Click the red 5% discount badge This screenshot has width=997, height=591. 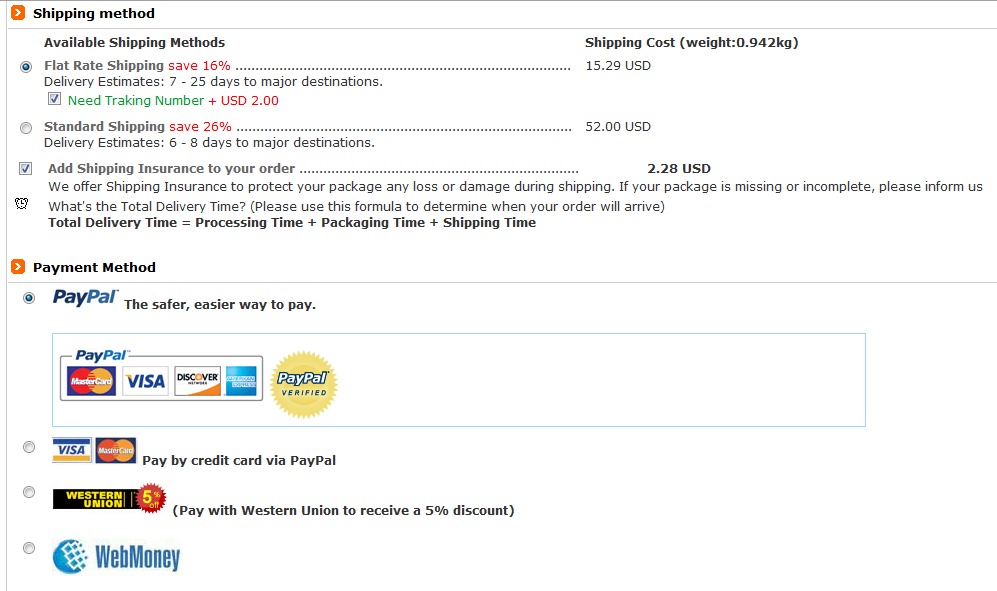148,497
